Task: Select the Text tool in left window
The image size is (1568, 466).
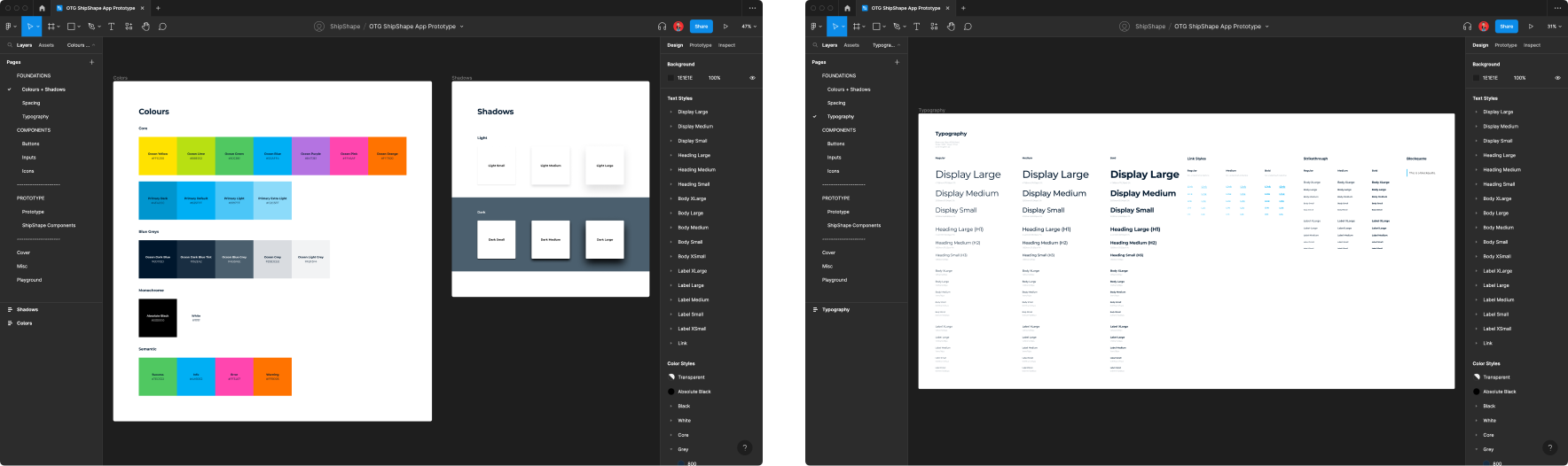Action: point(111,27)
